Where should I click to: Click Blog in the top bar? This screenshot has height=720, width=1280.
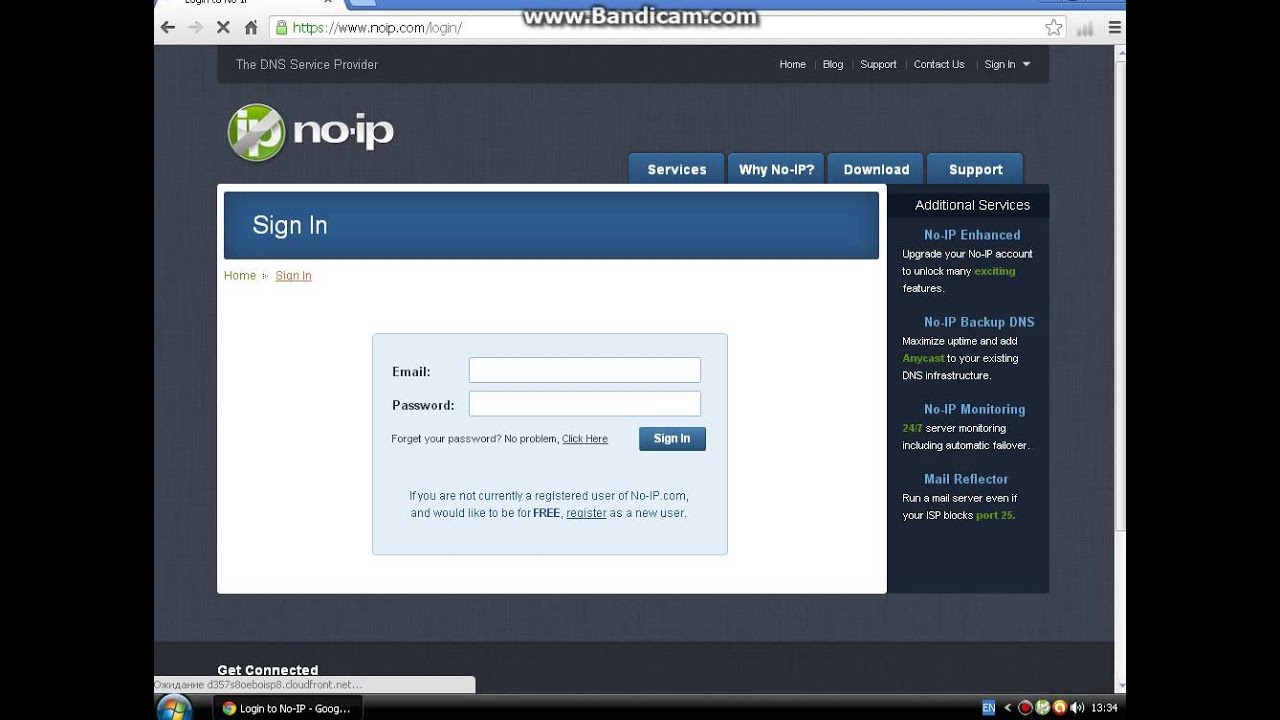click(x=833, y=64)
